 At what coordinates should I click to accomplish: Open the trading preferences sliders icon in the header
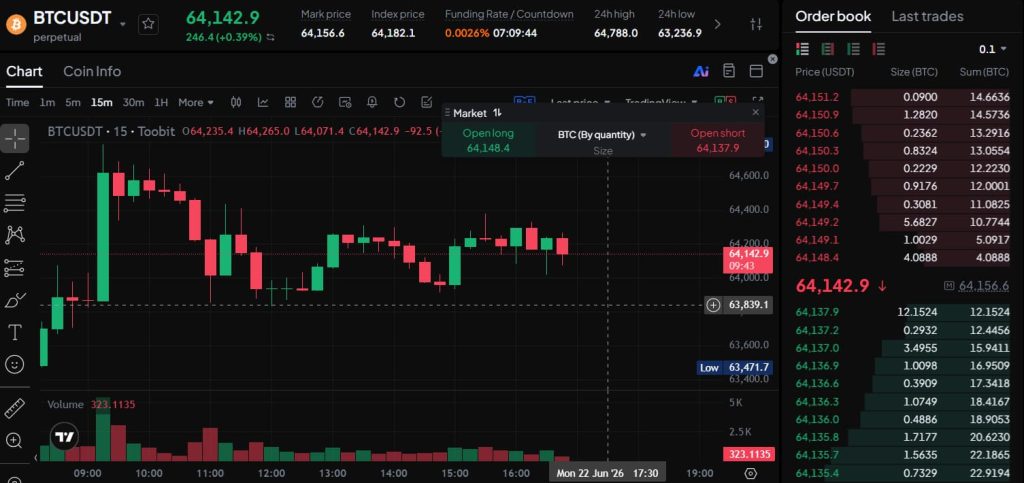pos(756,24)
